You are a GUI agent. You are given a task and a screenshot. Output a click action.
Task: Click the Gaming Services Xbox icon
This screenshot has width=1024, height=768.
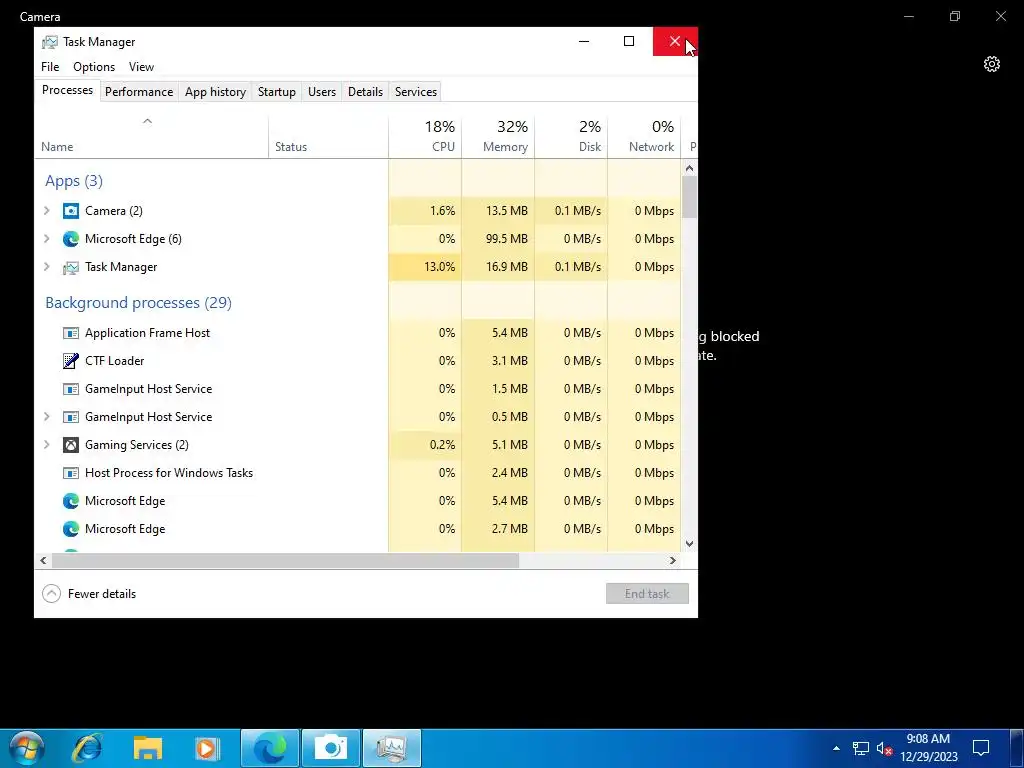[x=71, y=445]
